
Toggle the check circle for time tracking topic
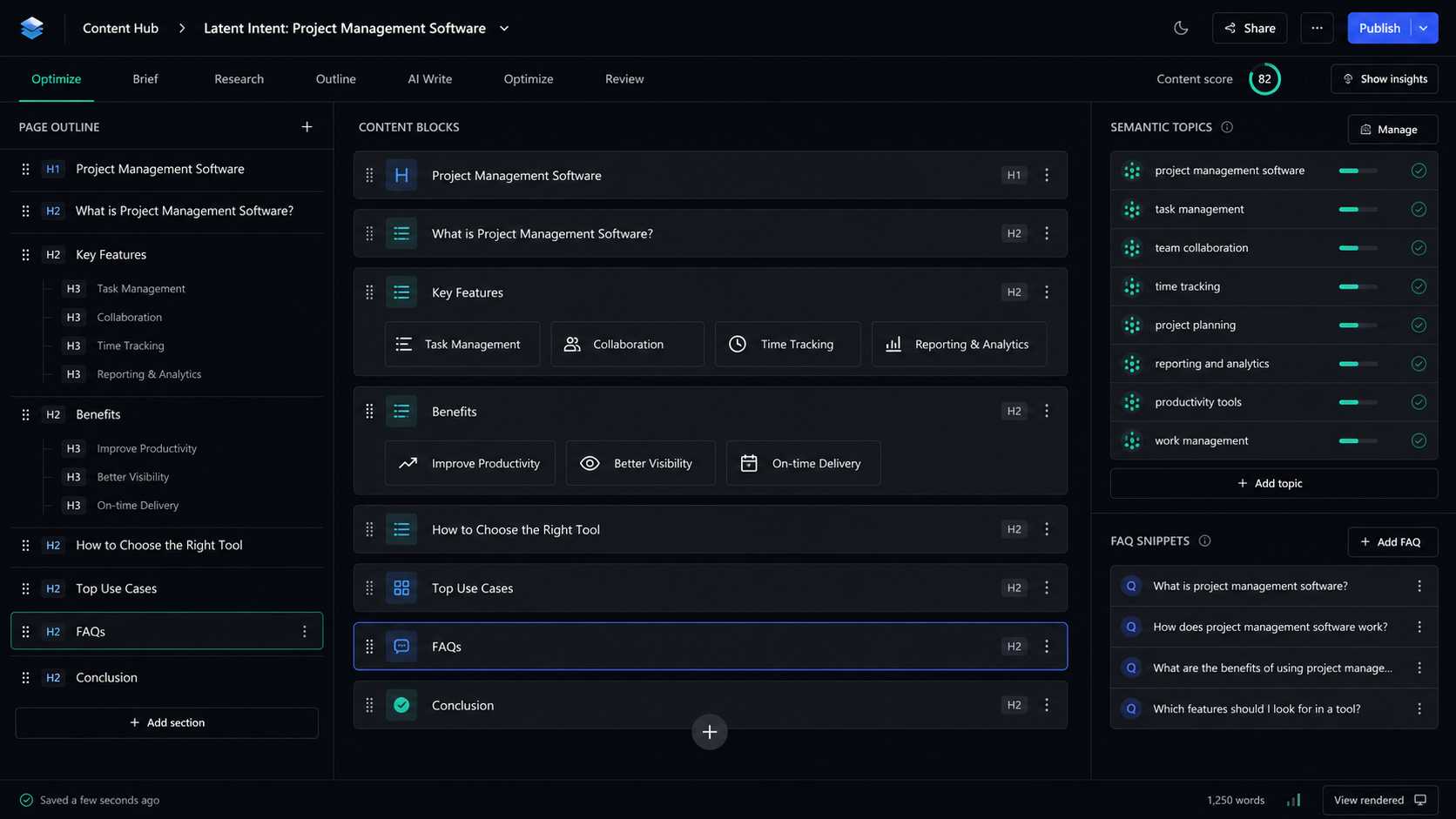(x=1419, y=286)
